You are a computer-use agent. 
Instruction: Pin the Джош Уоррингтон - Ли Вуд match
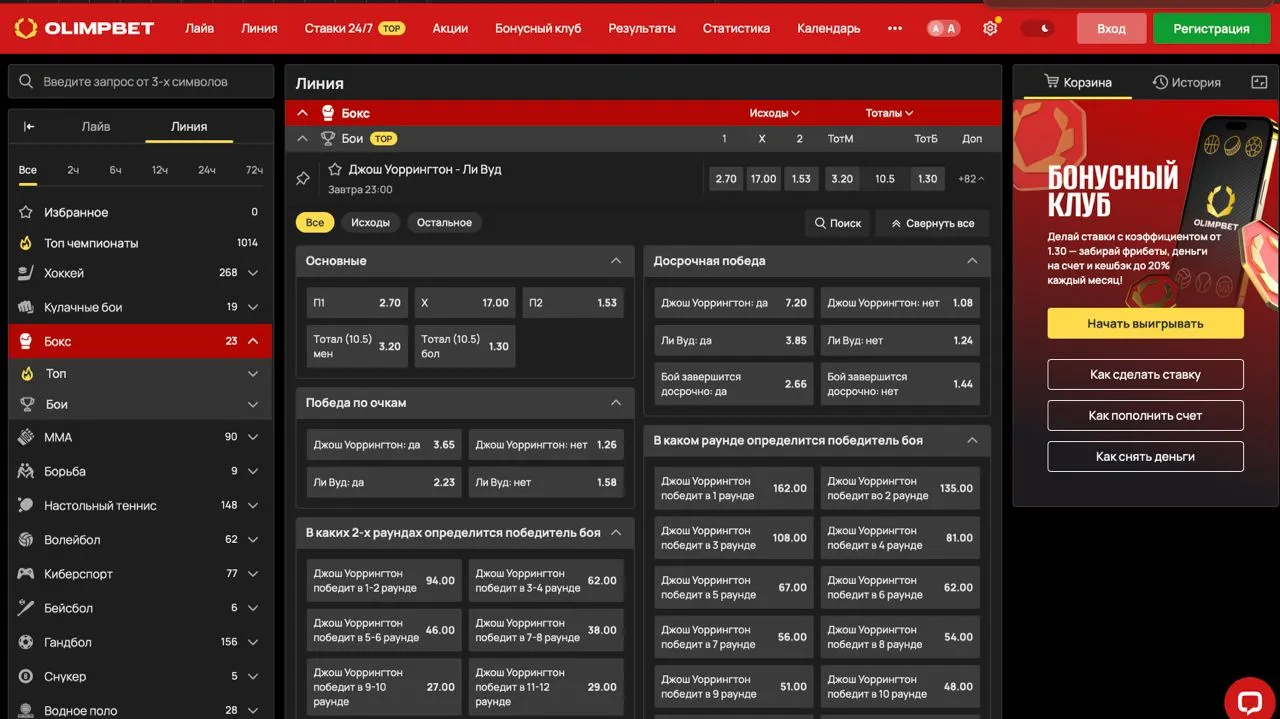click(x=303, y=179)
